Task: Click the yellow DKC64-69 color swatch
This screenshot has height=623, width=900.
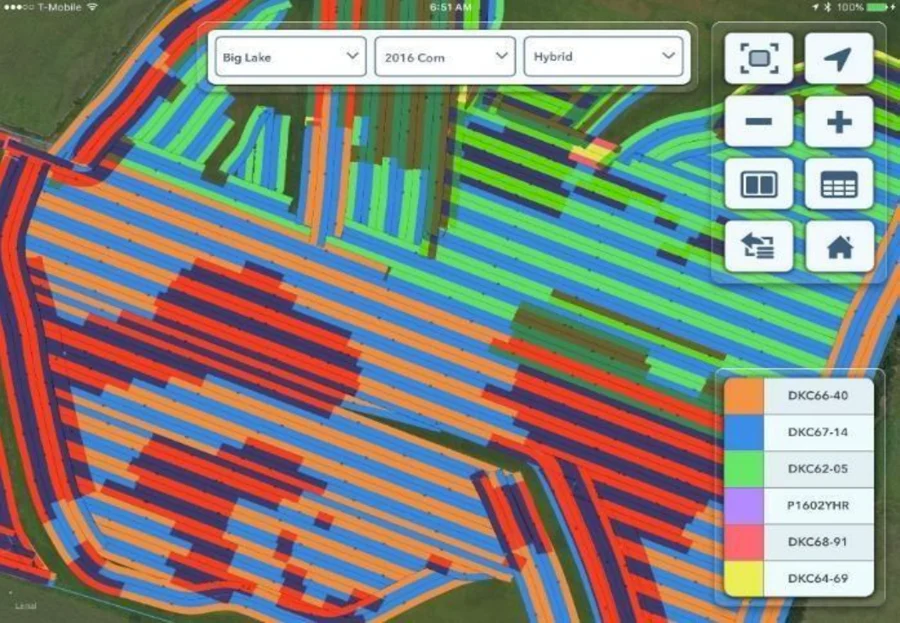Action: 743,578
